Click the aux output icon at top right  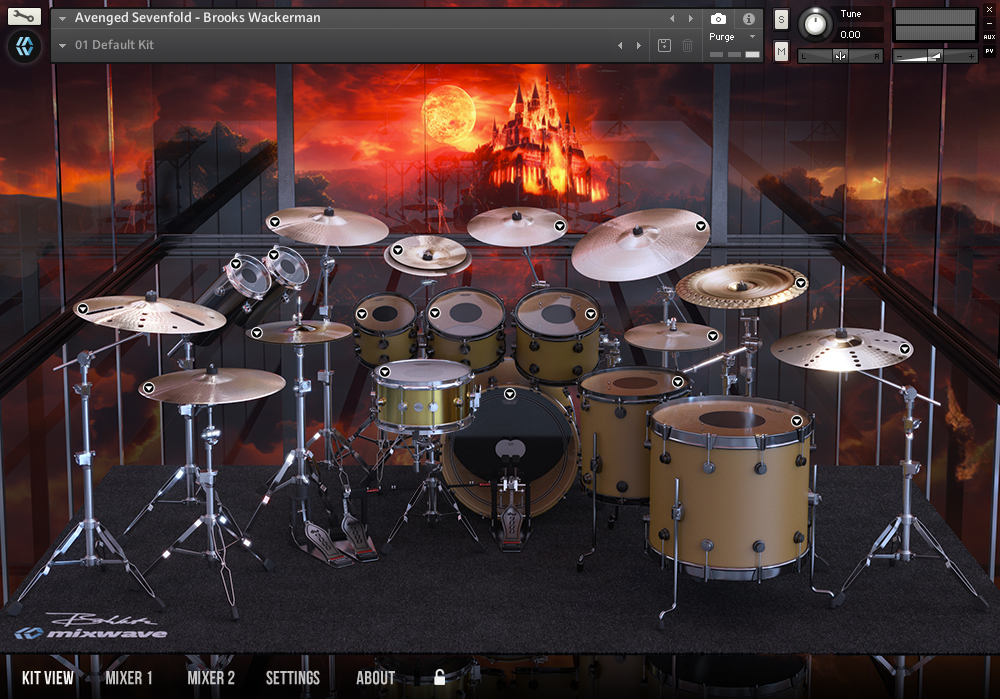coord(988,37)
